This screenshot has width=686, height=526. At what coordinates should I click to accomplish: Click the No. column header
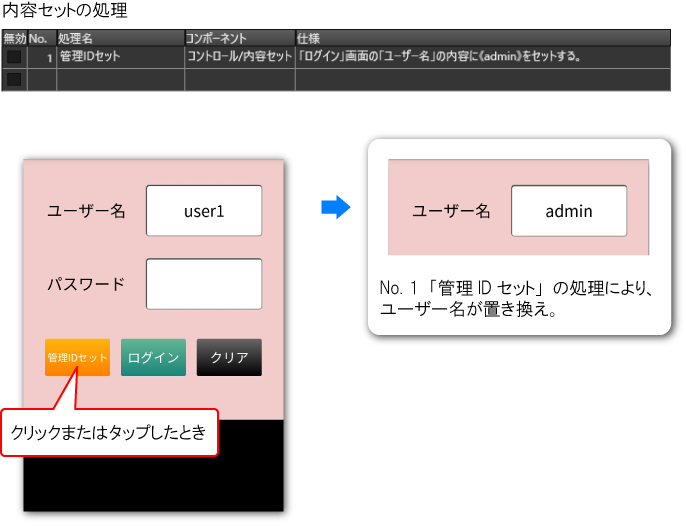pos(42,39)
